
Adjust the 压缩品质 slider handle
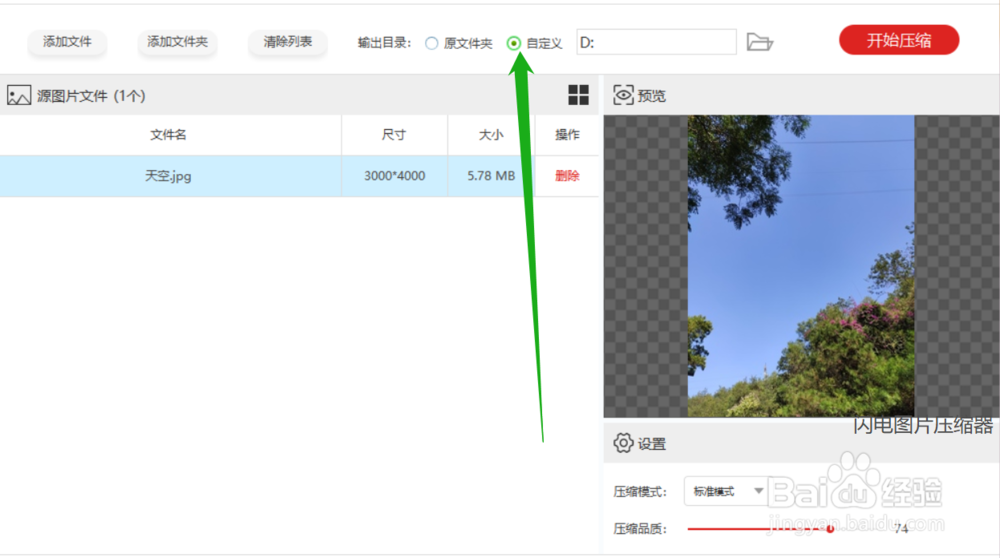(830, 529)
